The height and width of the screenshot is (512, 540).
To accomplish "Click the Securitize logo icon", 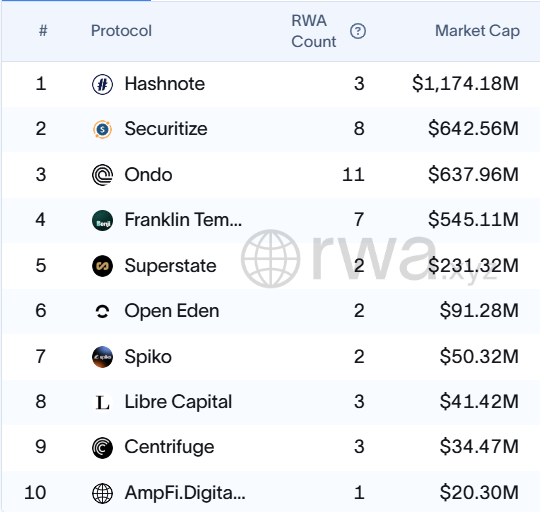I will tap(102, 129).
